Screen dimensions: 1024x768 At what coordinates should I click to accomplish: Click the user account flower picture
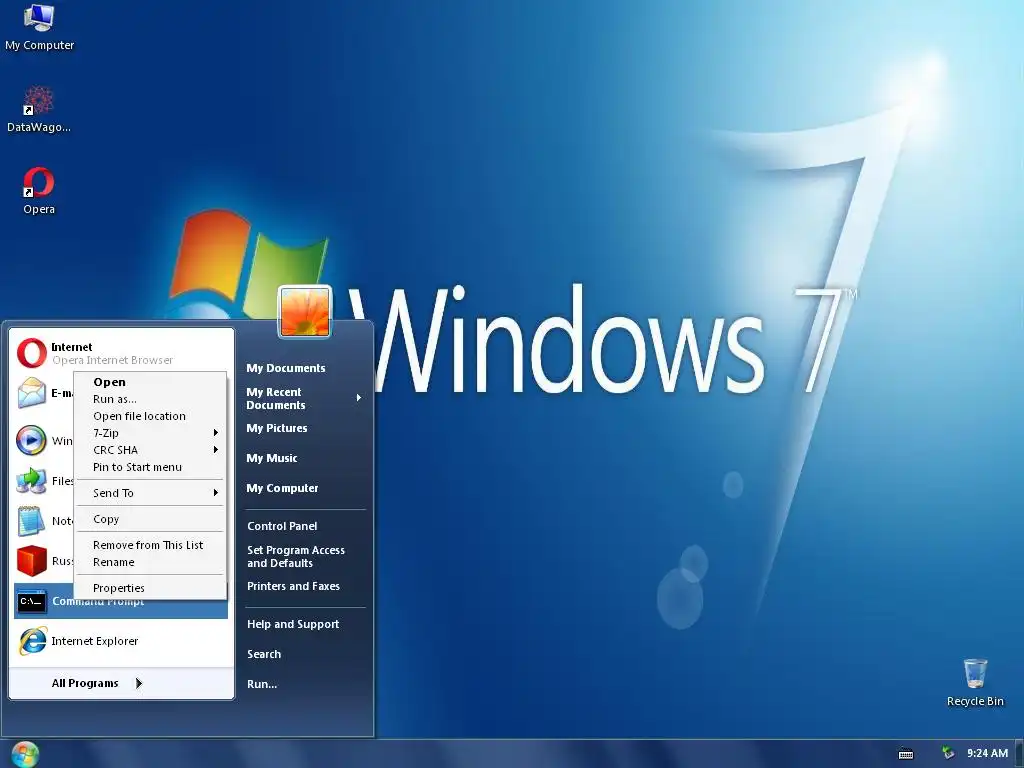305,313
